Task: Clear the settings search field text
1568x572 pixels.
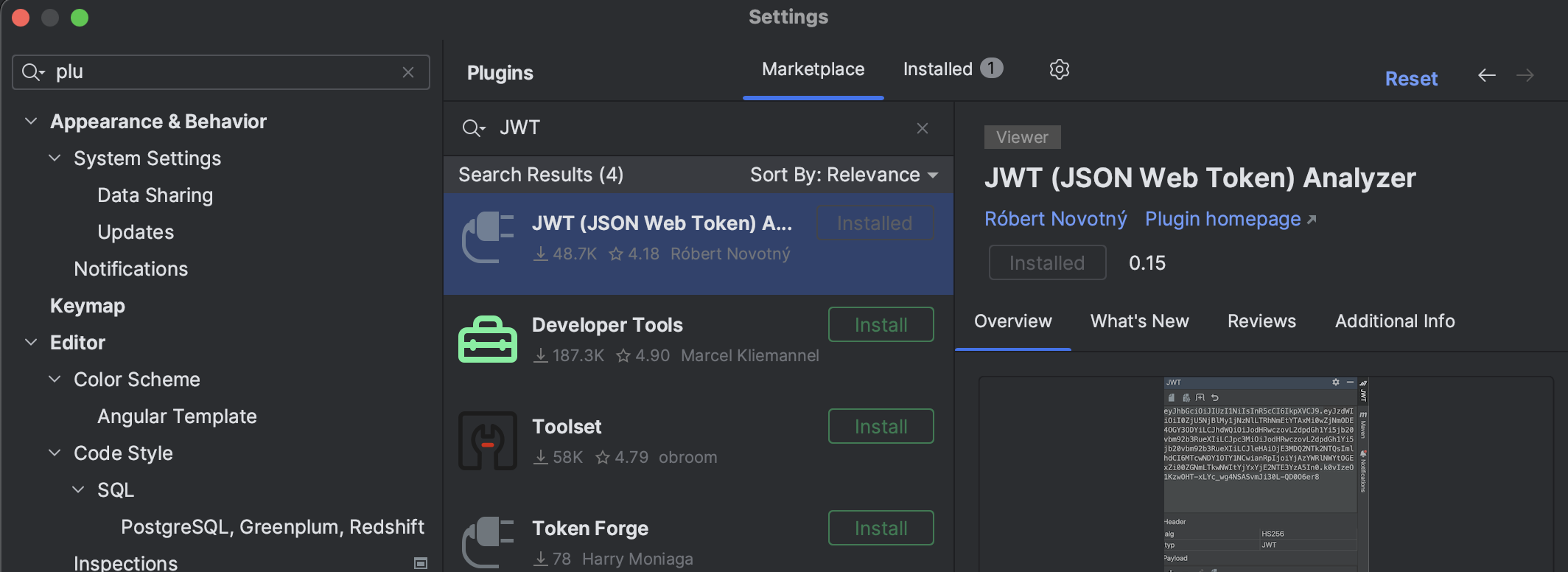Action: [408, 72]
